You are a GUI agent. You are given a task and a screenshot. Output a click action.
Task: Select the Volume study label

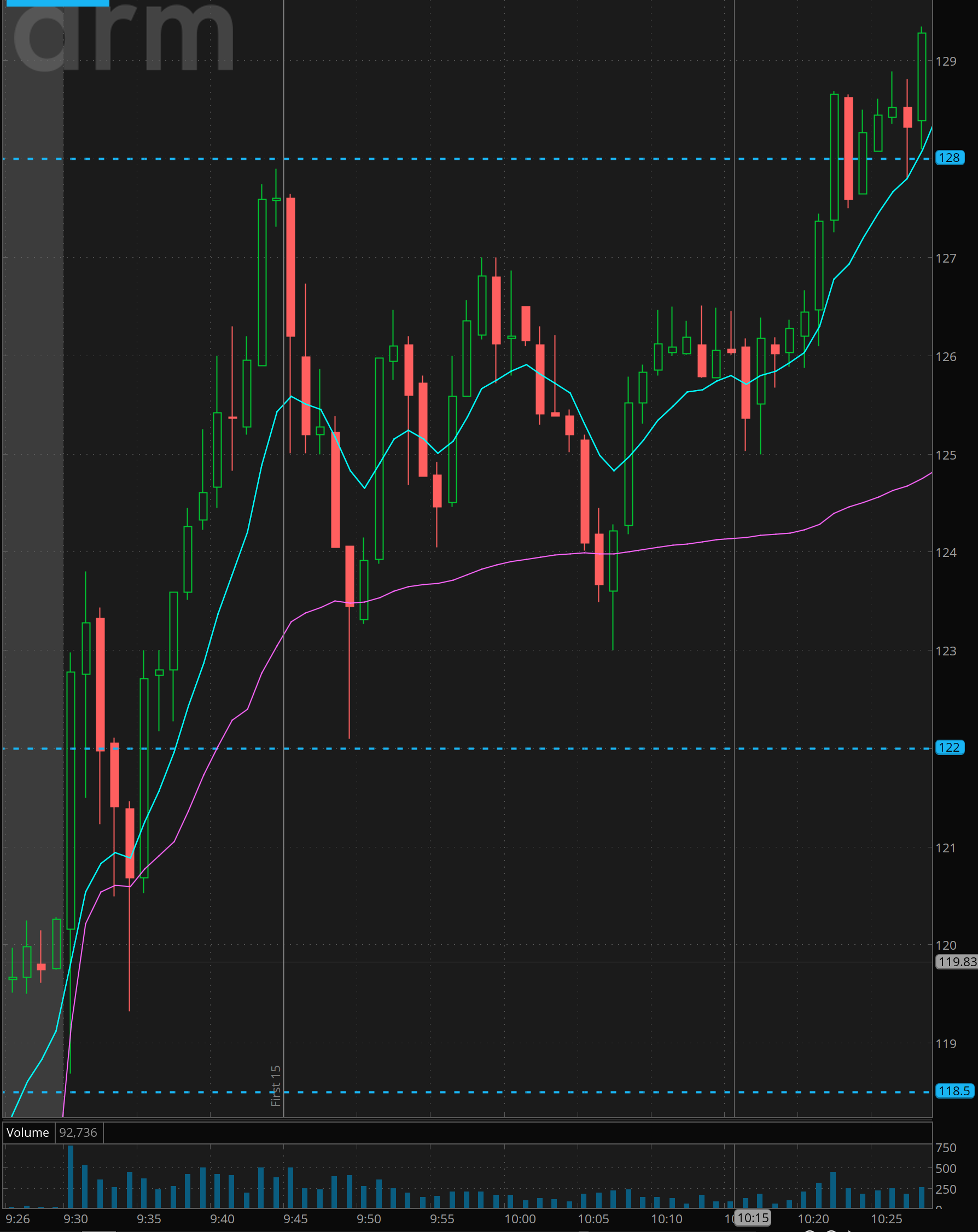tap(28, 1132)
